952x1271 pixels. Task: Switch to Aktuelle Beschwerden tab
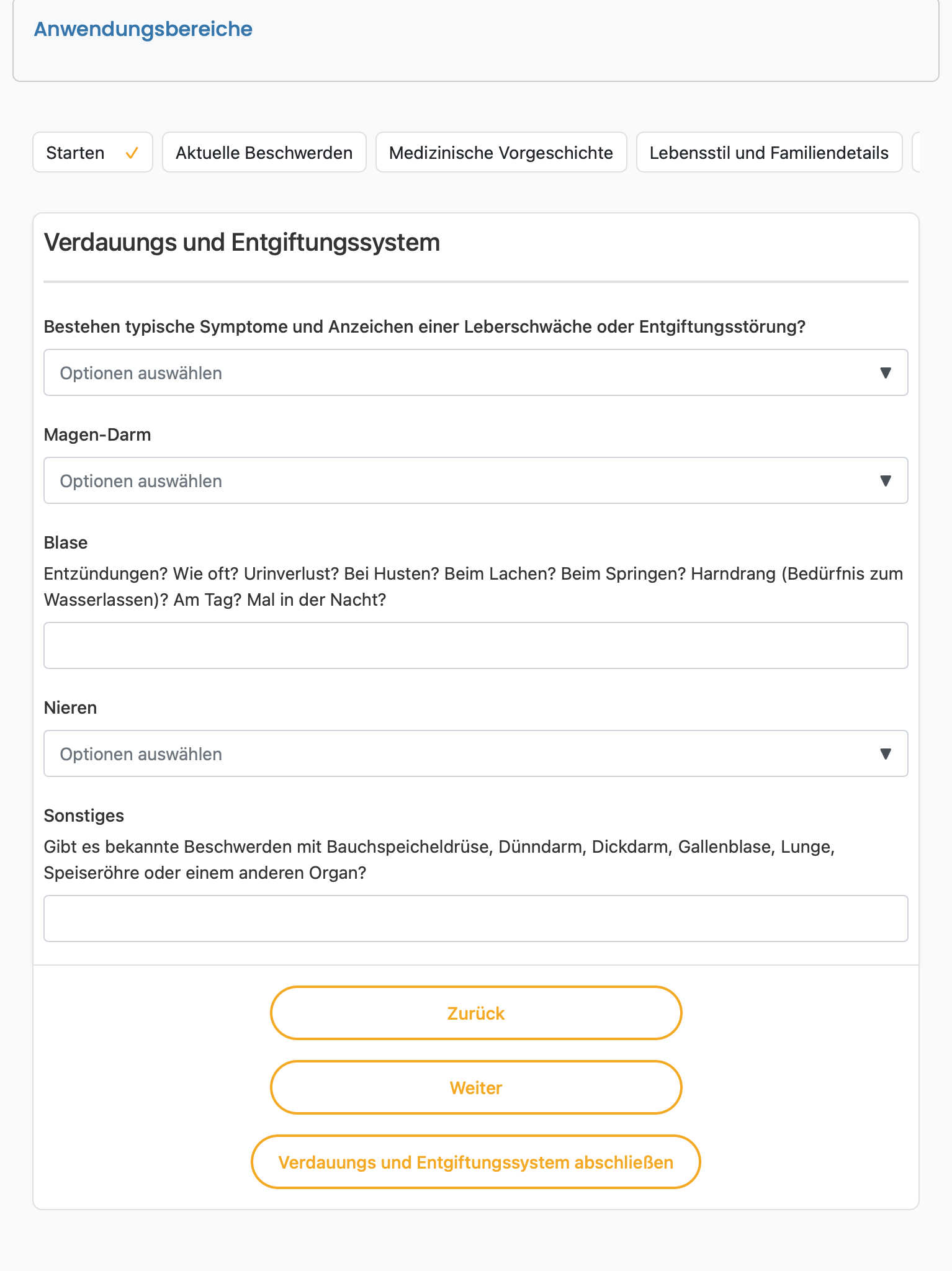tap(264, 152)
